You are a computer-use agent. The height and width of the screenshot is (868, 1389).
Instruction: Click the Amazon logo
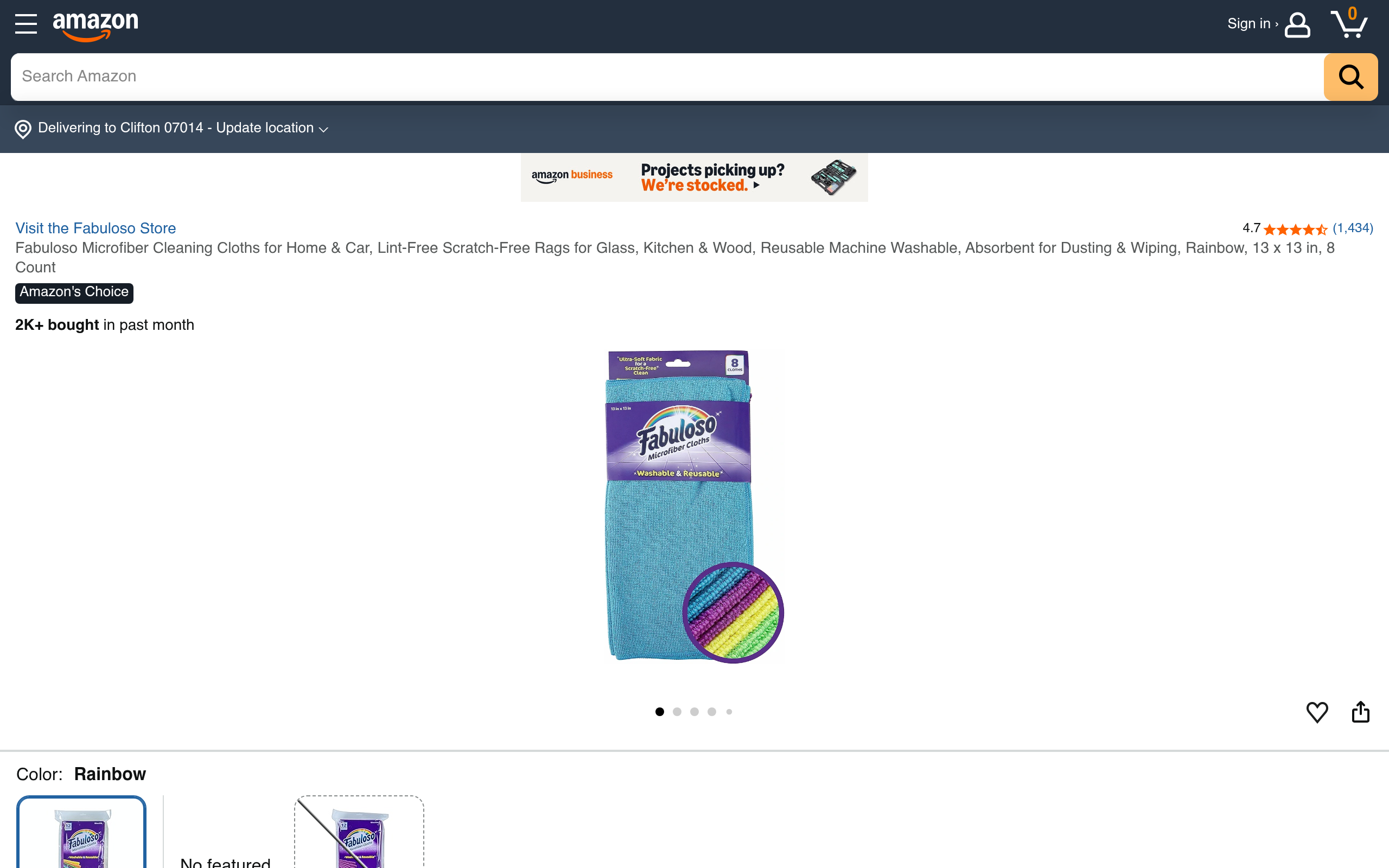pyautogui.click(x=95, y=27)
